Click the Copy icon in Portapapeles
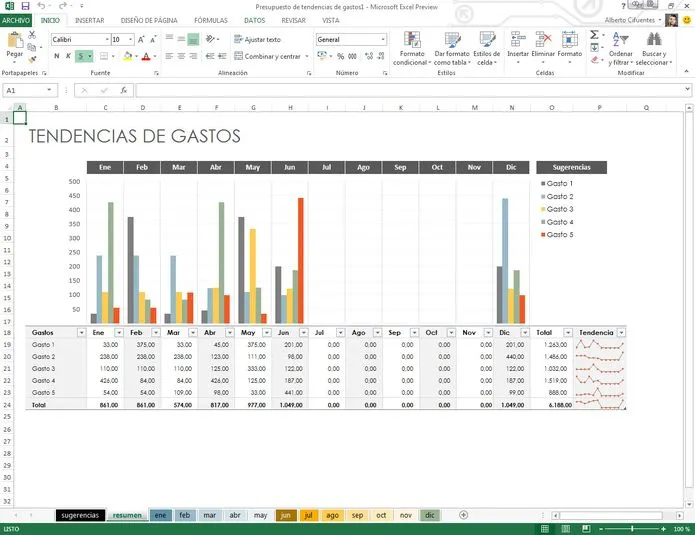 click(x=31, y=47)
